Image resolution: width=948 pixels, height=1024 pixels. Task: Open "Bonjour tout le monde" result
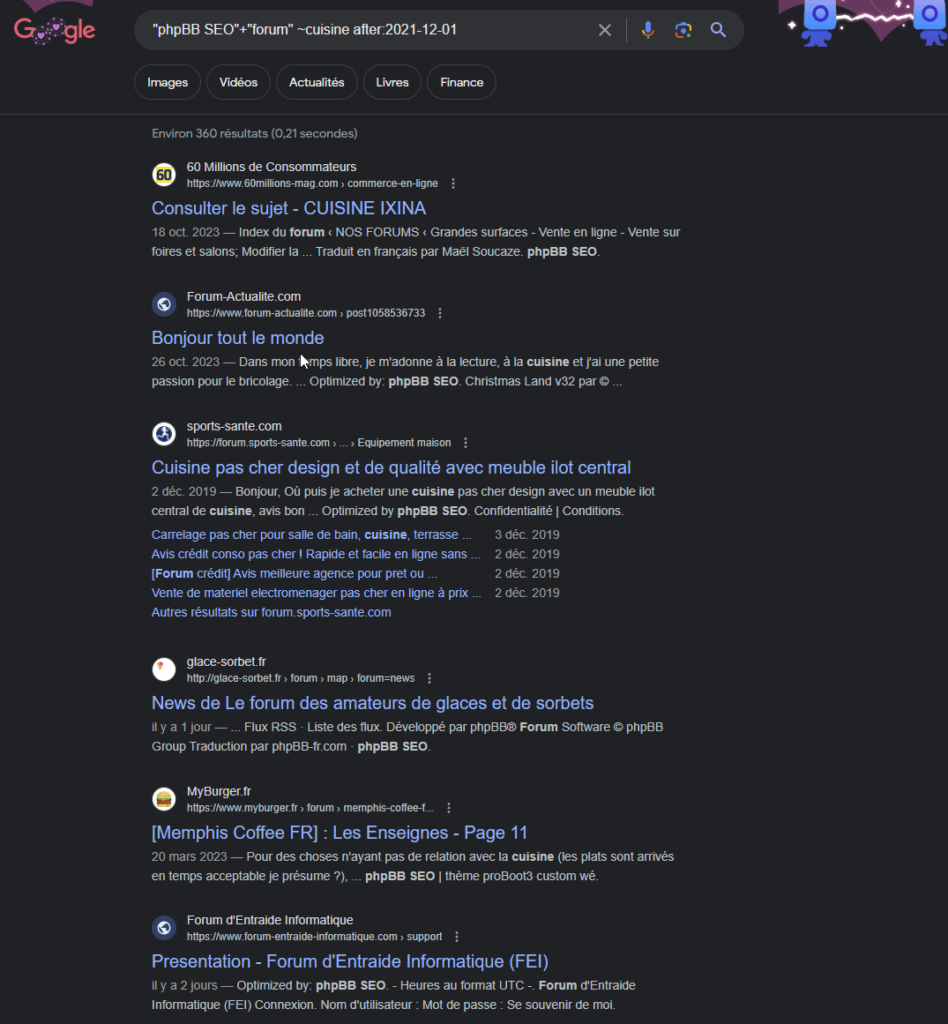click(238, 338)
